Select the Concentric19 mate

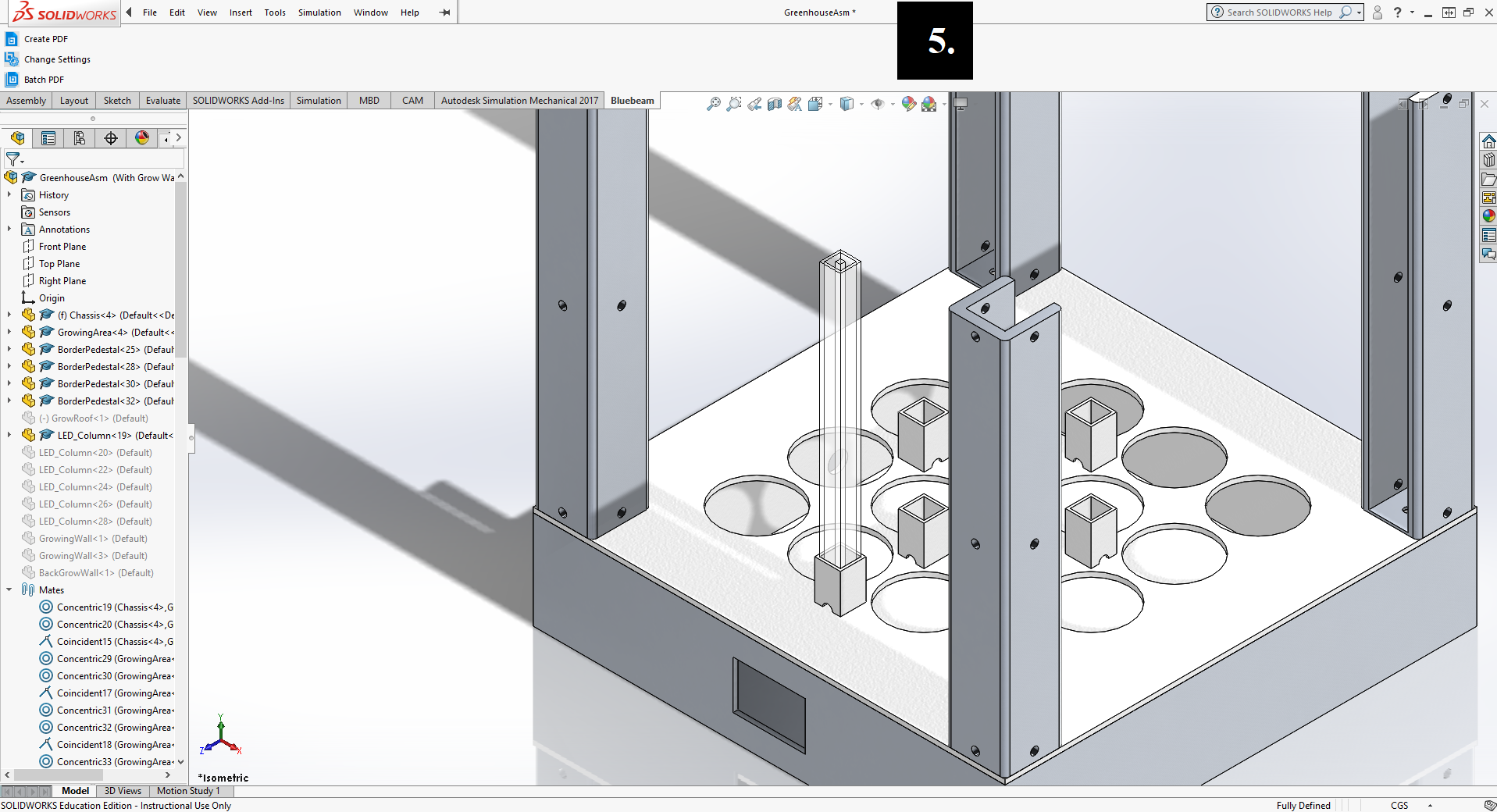tap(115, 607)
